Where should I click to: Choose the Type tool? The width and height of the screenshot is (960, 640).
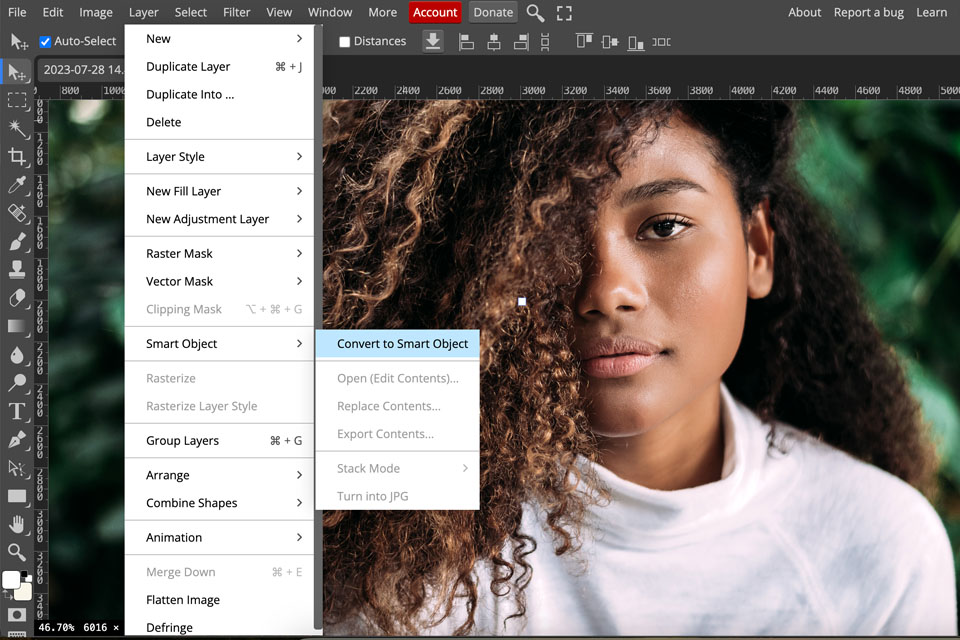tap(17, 411)
